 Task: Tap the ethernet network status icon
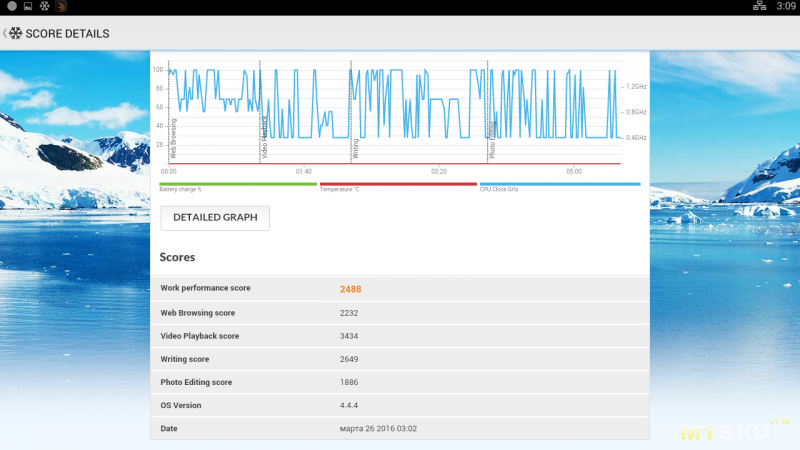tap(759, 6)
